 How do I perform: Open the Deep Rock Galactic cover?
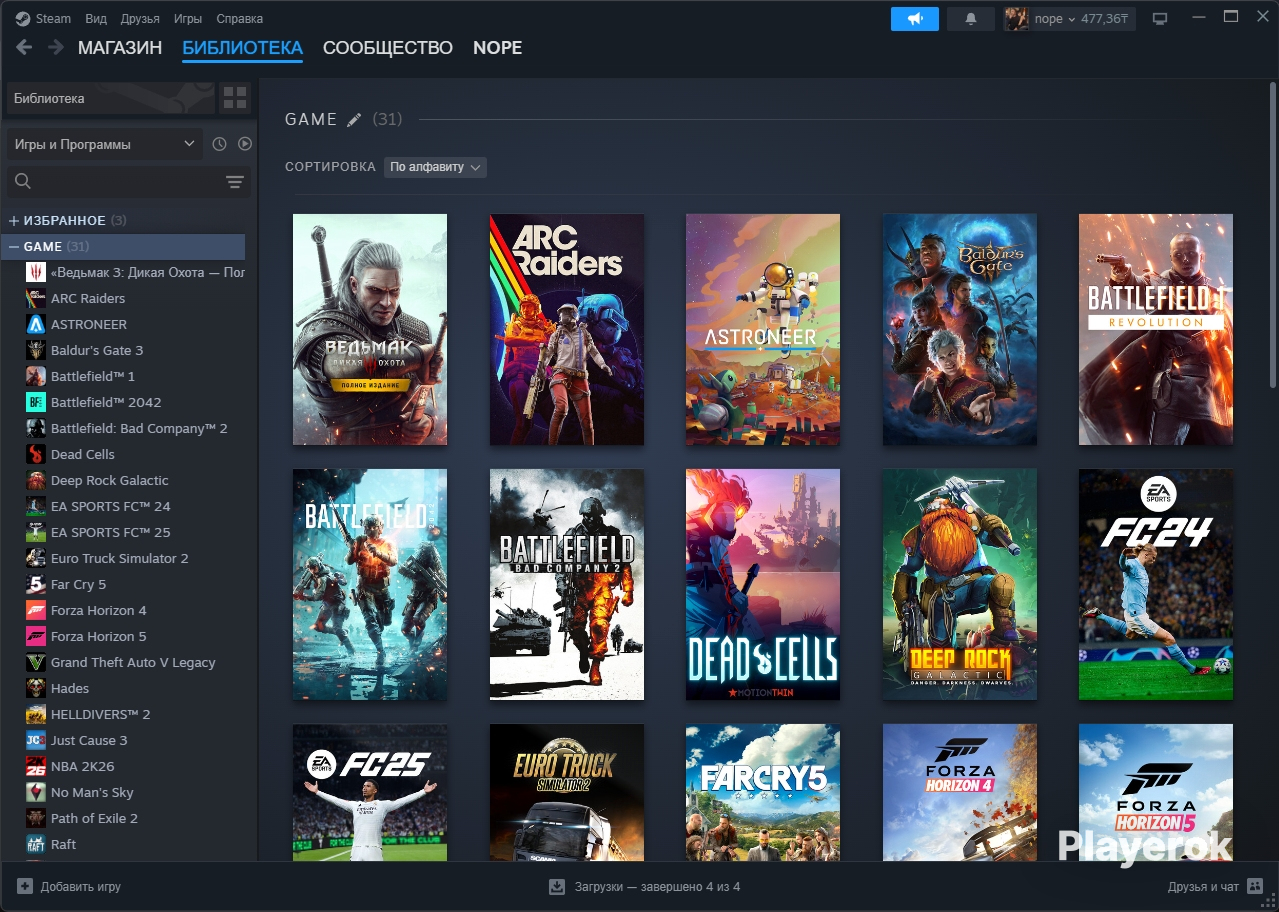960,585
